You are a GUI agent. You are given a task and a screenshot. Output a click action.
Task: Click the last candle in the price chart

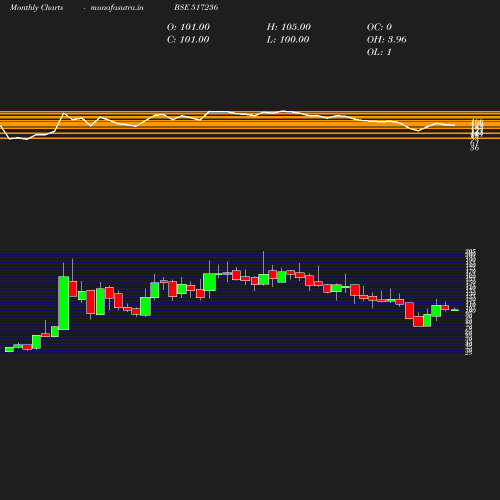tap(455, 310)
